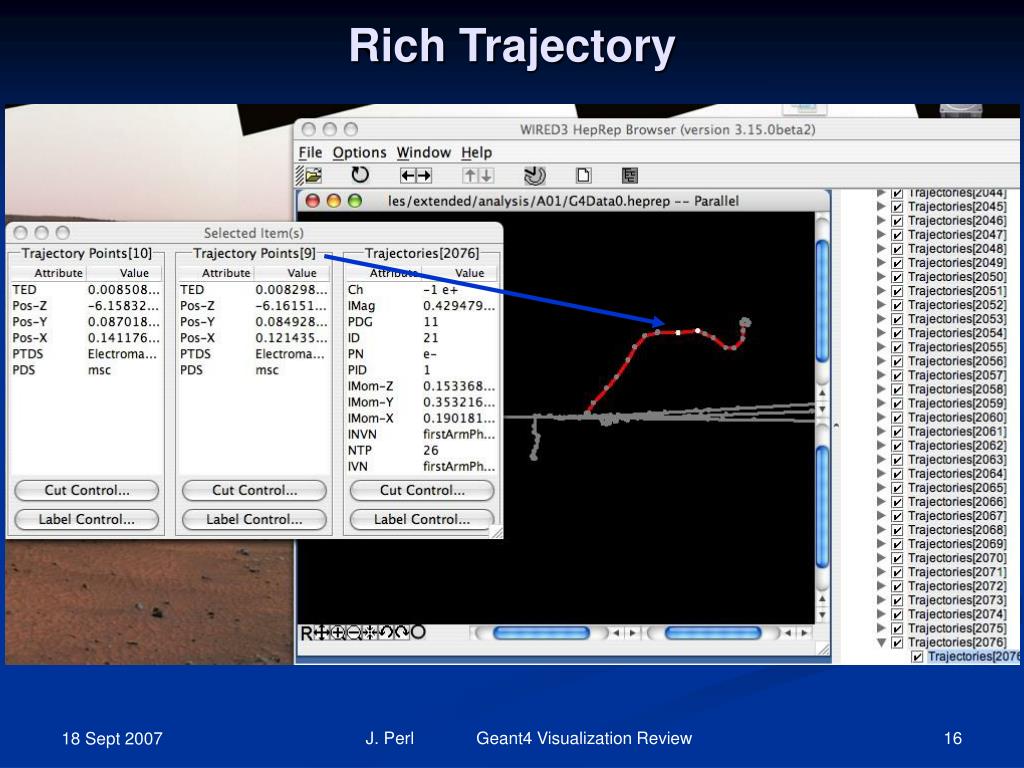
Task: Expand the Trajectories[2050] tree node
Action: point(881,277)
